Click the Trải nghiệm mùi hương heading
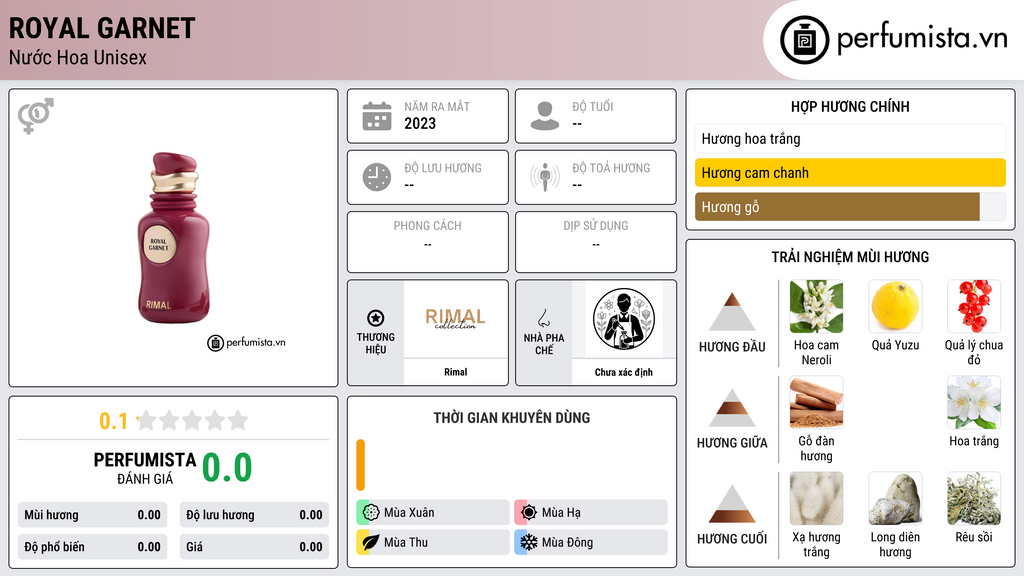This screenshot has width=1024, height=576. [850, 257]
